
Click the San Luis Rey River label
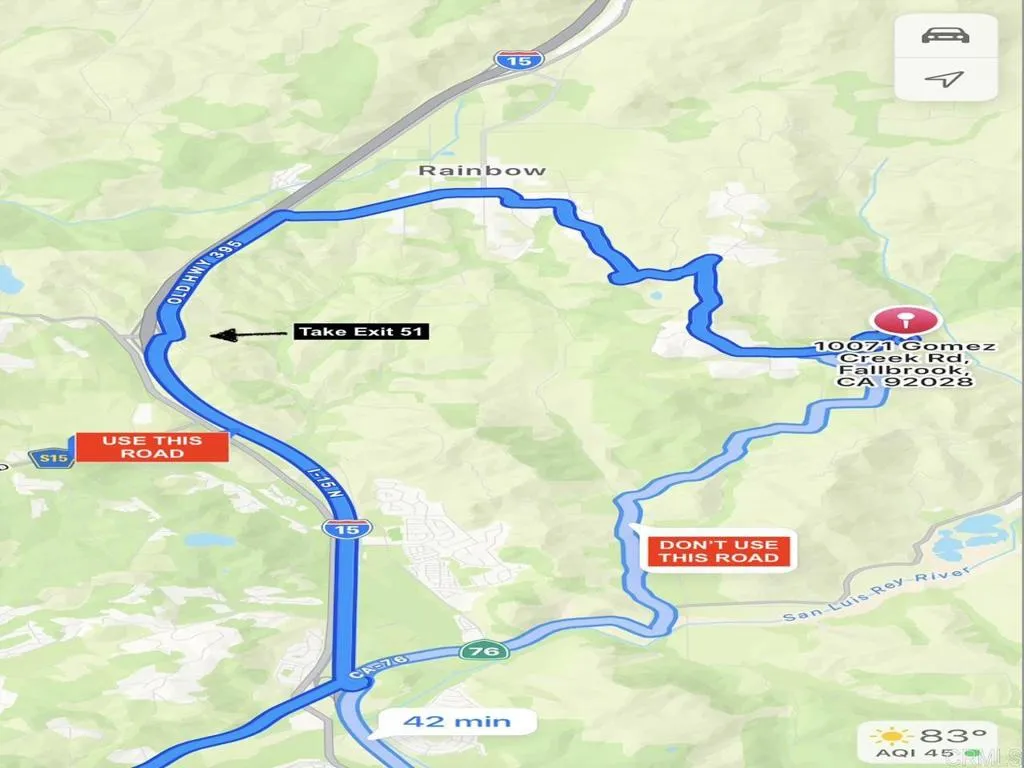tap(875, 594)
